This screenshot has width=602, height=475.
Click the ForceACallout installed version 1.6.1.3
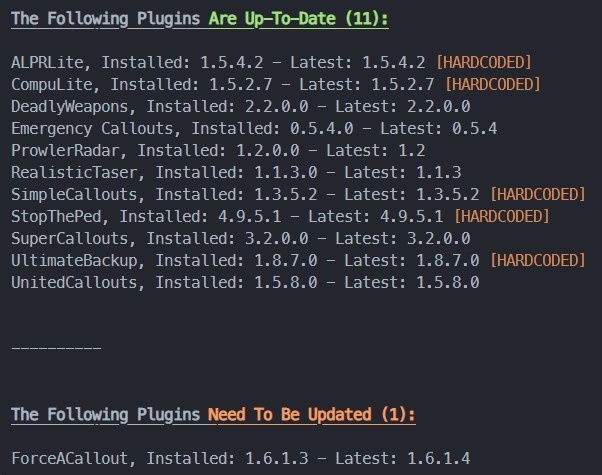coord(277,458)
